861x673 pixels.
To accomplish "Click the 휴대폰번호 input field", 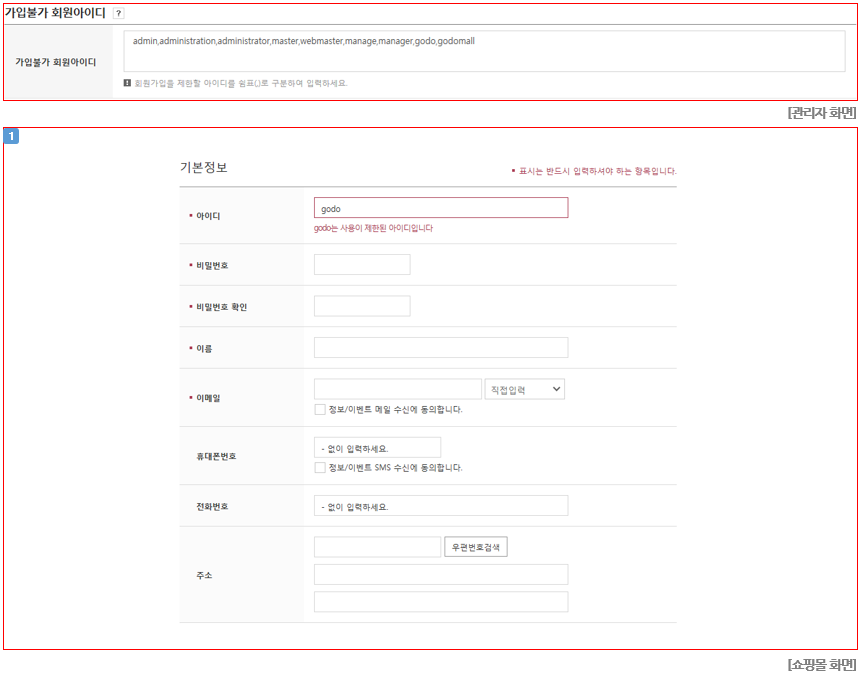I will (x=377, y=447).
